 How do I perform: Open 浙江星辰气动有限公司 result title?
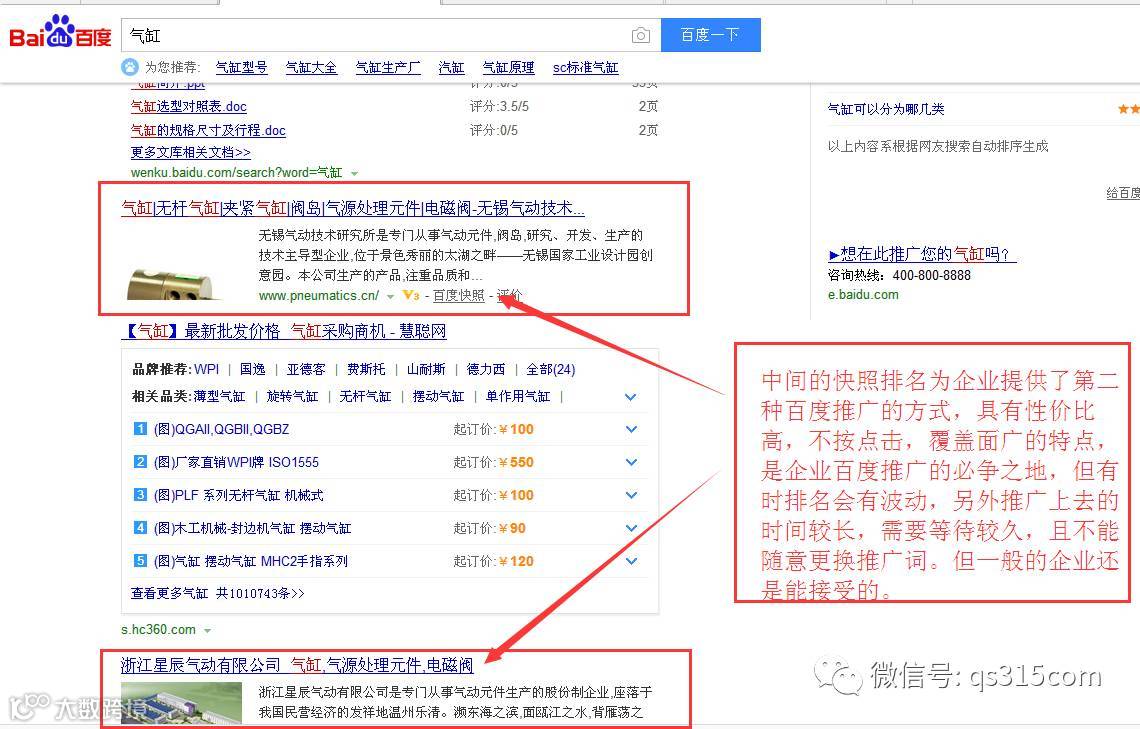click(297, 665)
